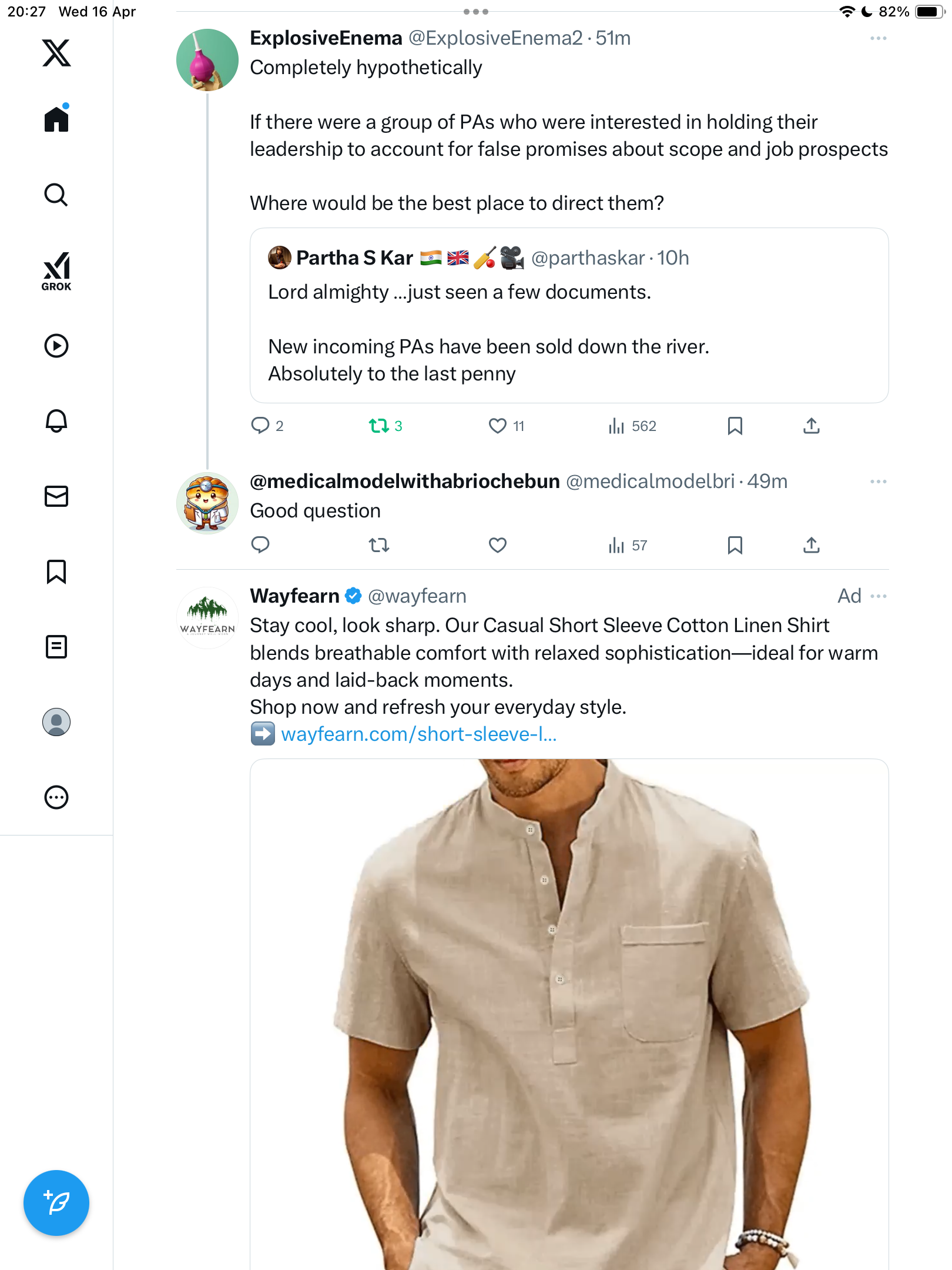Image resolution: width=952 pixels, height=1270 pixels.
Task: Open sidebar More menu circle icon
Action: tap(56, 797)
